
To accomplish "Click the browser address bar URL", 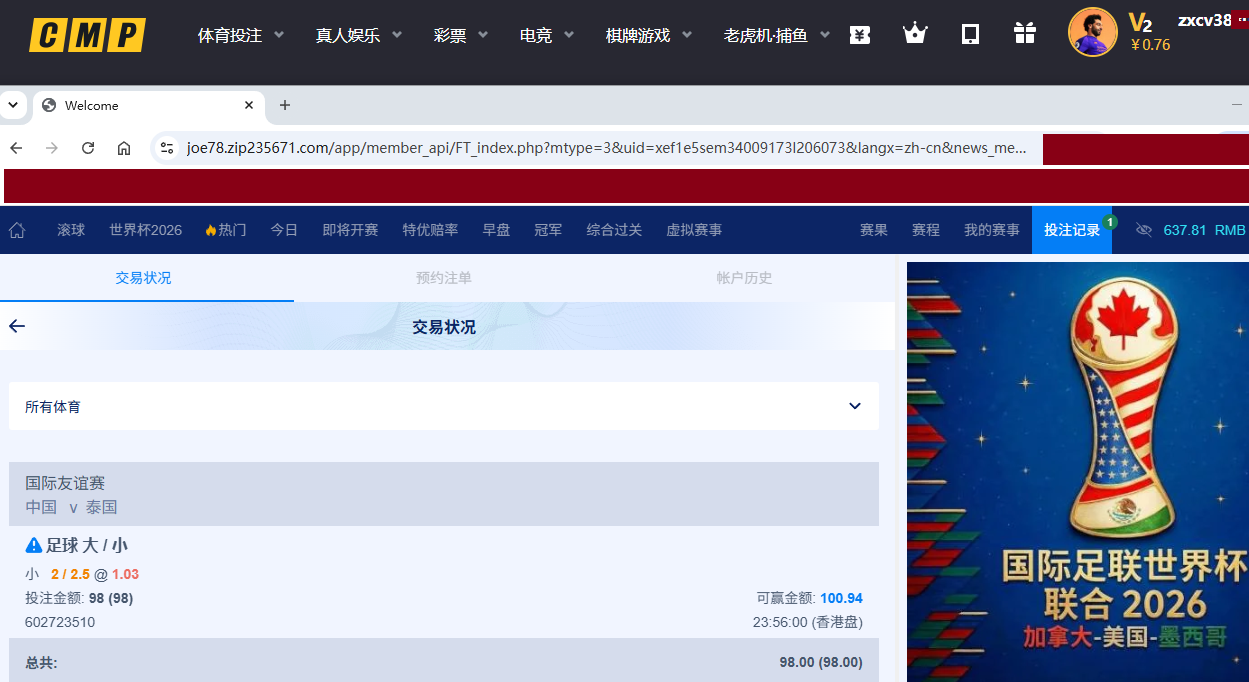I will pos(606,148).
